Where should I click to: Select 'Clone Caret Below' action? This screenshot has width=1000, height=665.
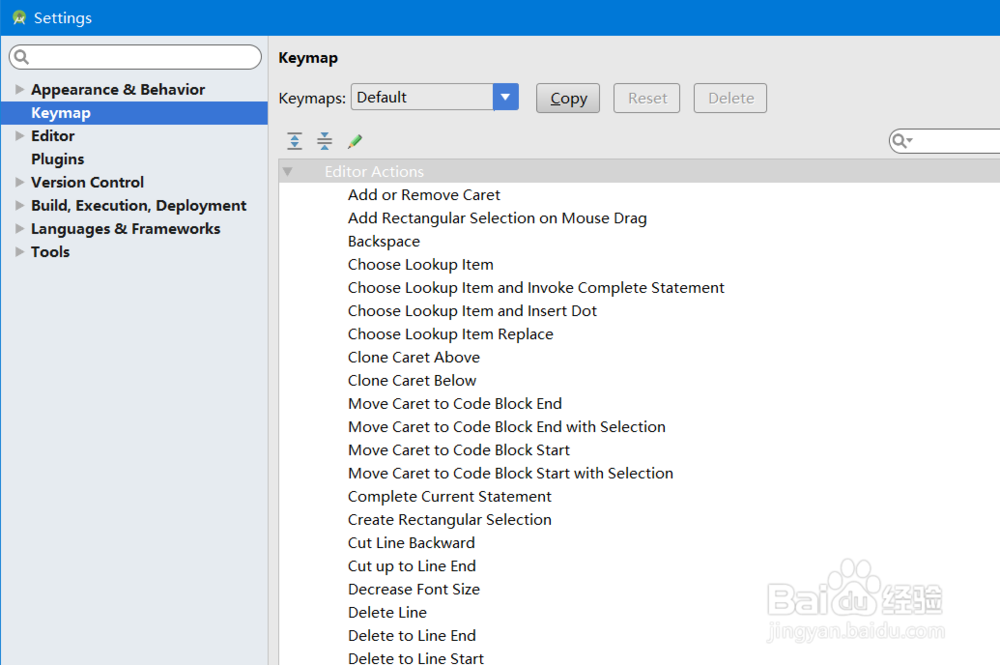click(x=412, y=381)
